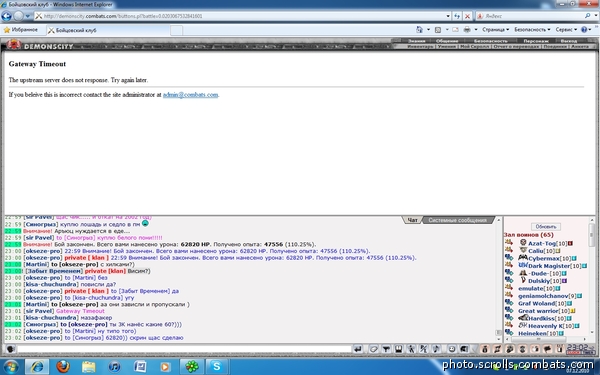Open the Персонаж game menu
Screen dimensions: 600x375
tap(536, 41)
